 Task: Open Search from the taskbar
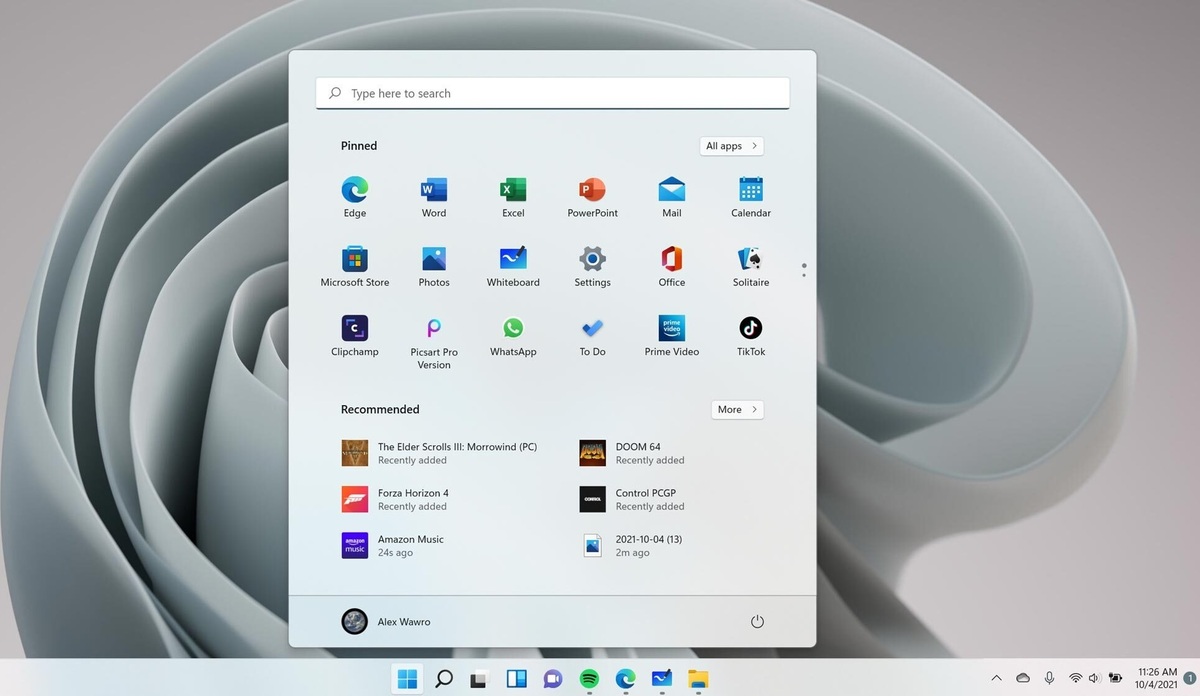click(444, 679)
